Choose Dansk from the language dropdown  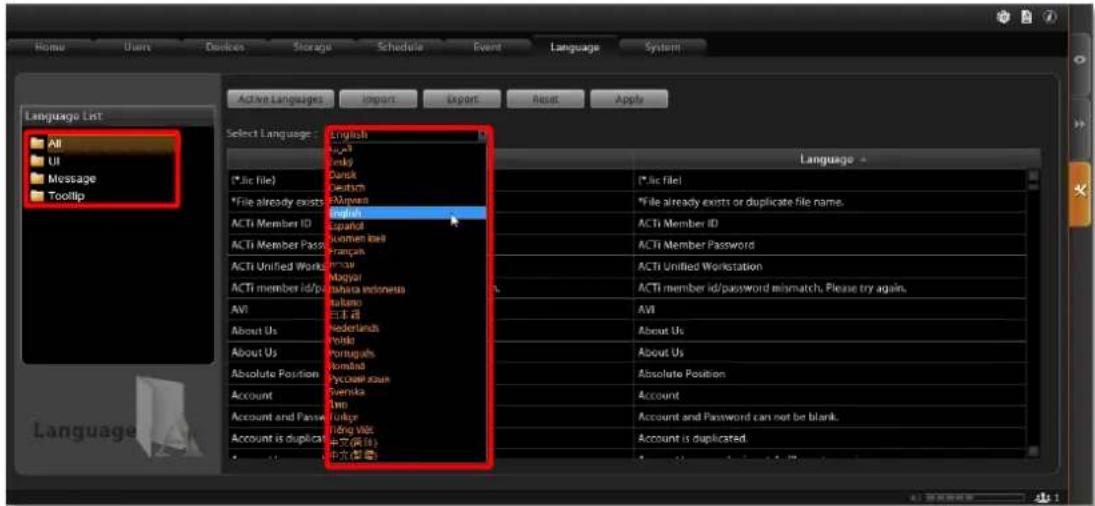click(408, 174)
